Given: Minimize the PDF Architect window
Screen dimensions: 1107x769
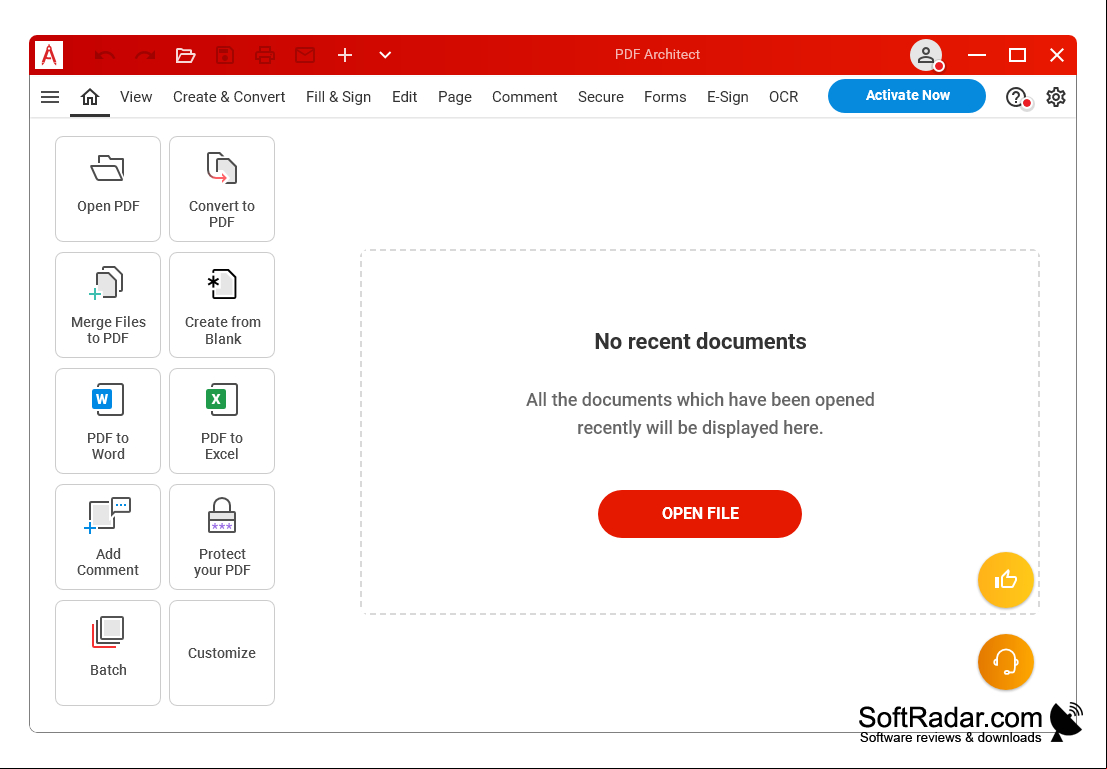Looking at the screenshot, I should (977, 55).
